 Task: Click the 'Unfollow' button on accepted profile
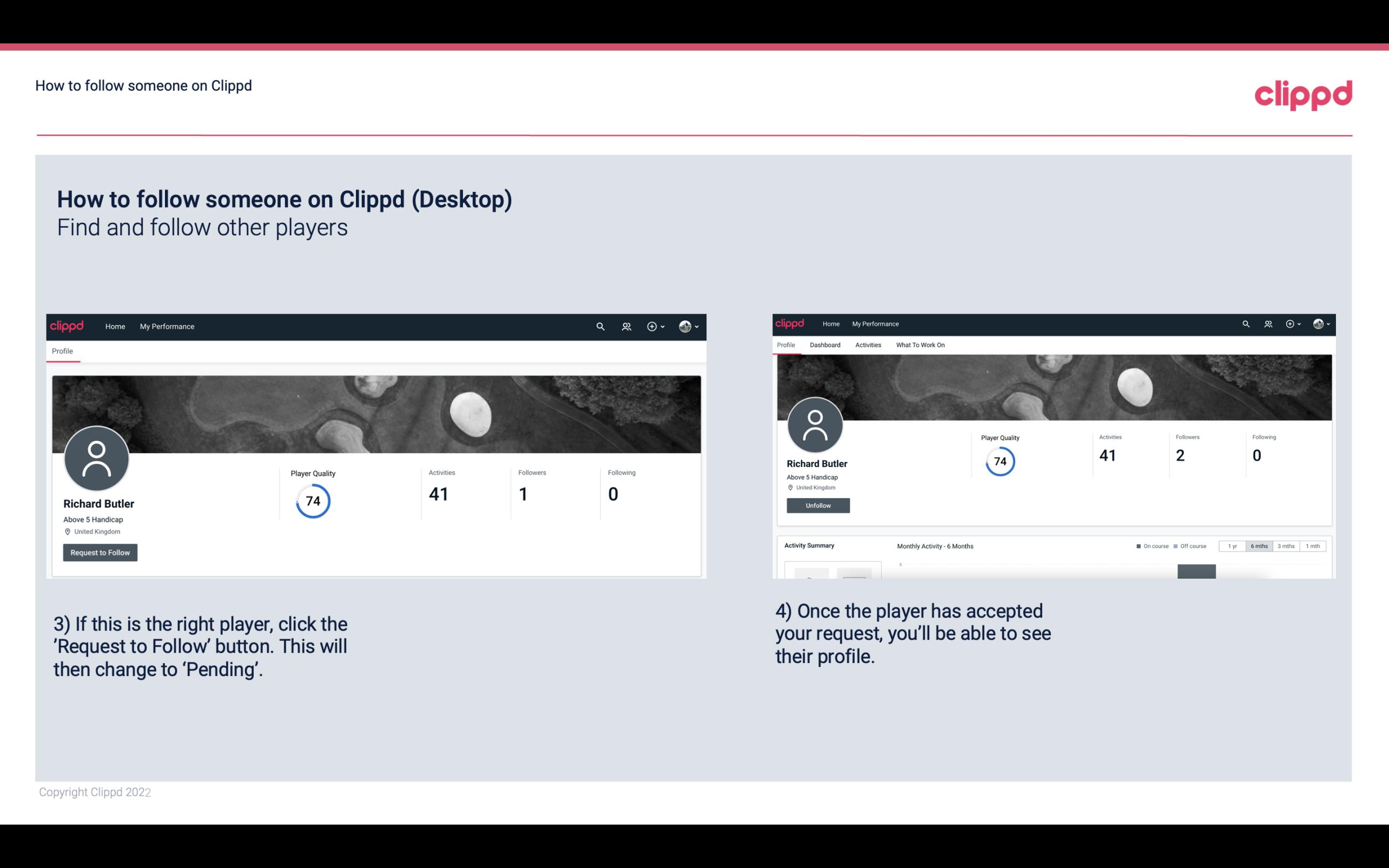tap(817, 505)
